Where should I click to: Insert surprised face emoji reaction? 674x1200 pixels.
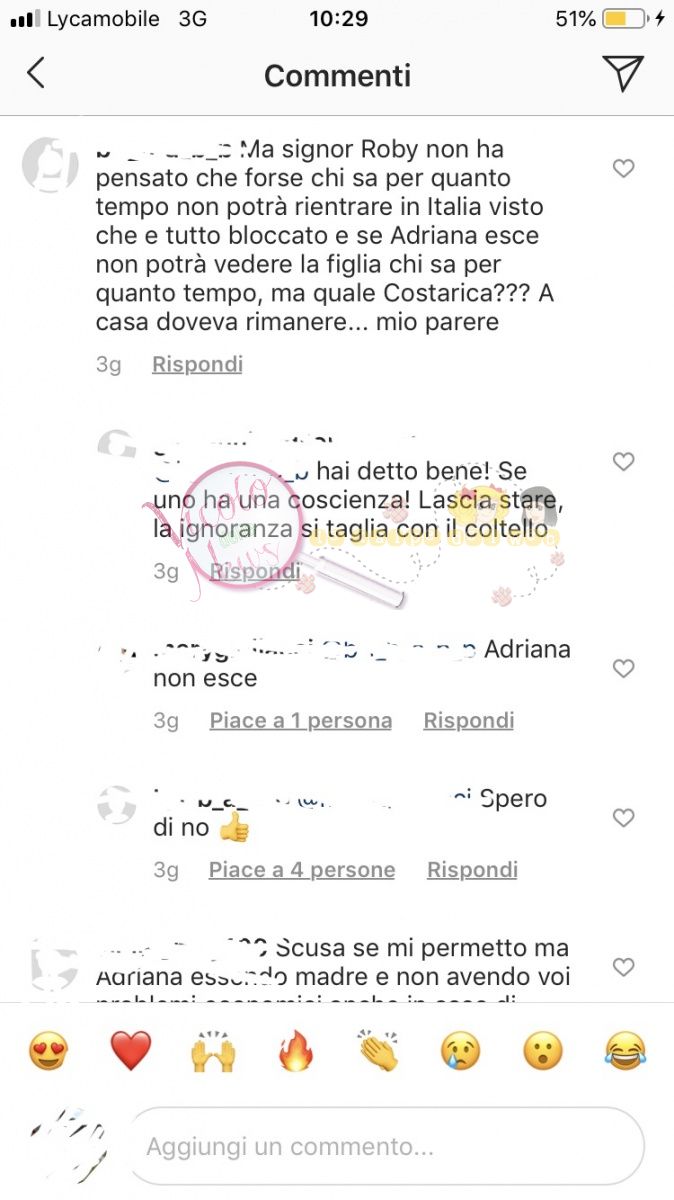click(543, 1051)
